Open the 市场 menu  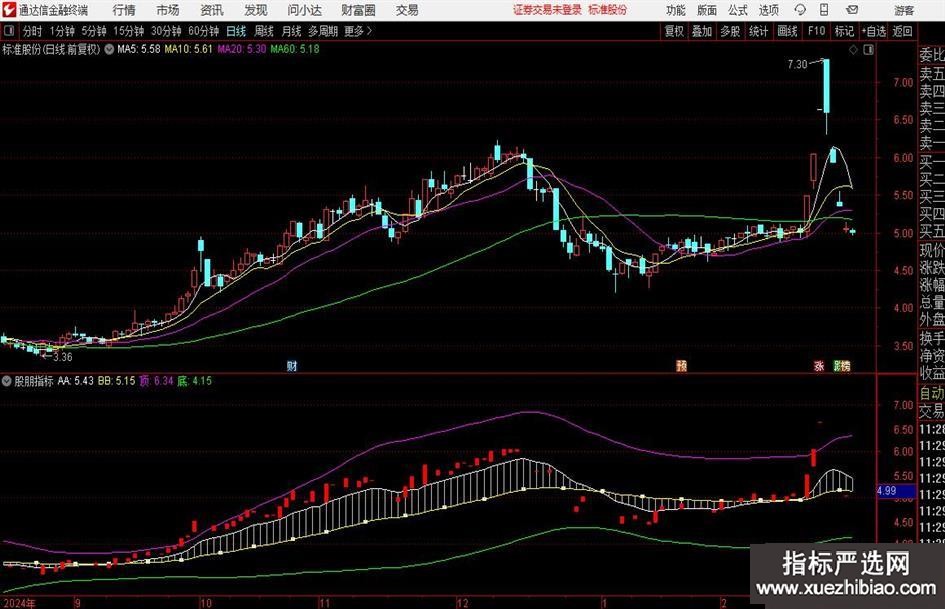(168, 10)
